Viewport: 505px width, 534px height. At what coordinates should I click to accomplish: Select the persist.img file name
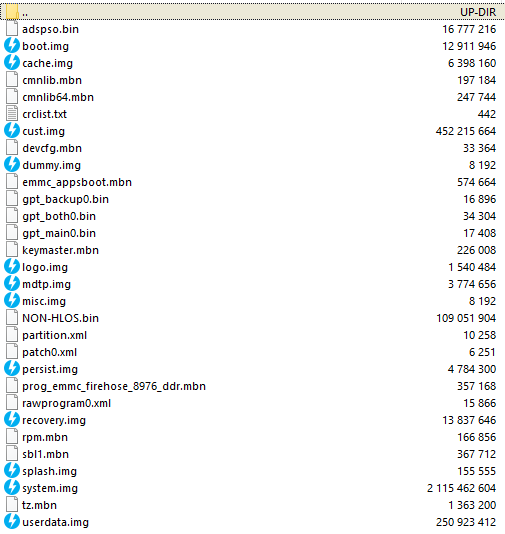50,370
